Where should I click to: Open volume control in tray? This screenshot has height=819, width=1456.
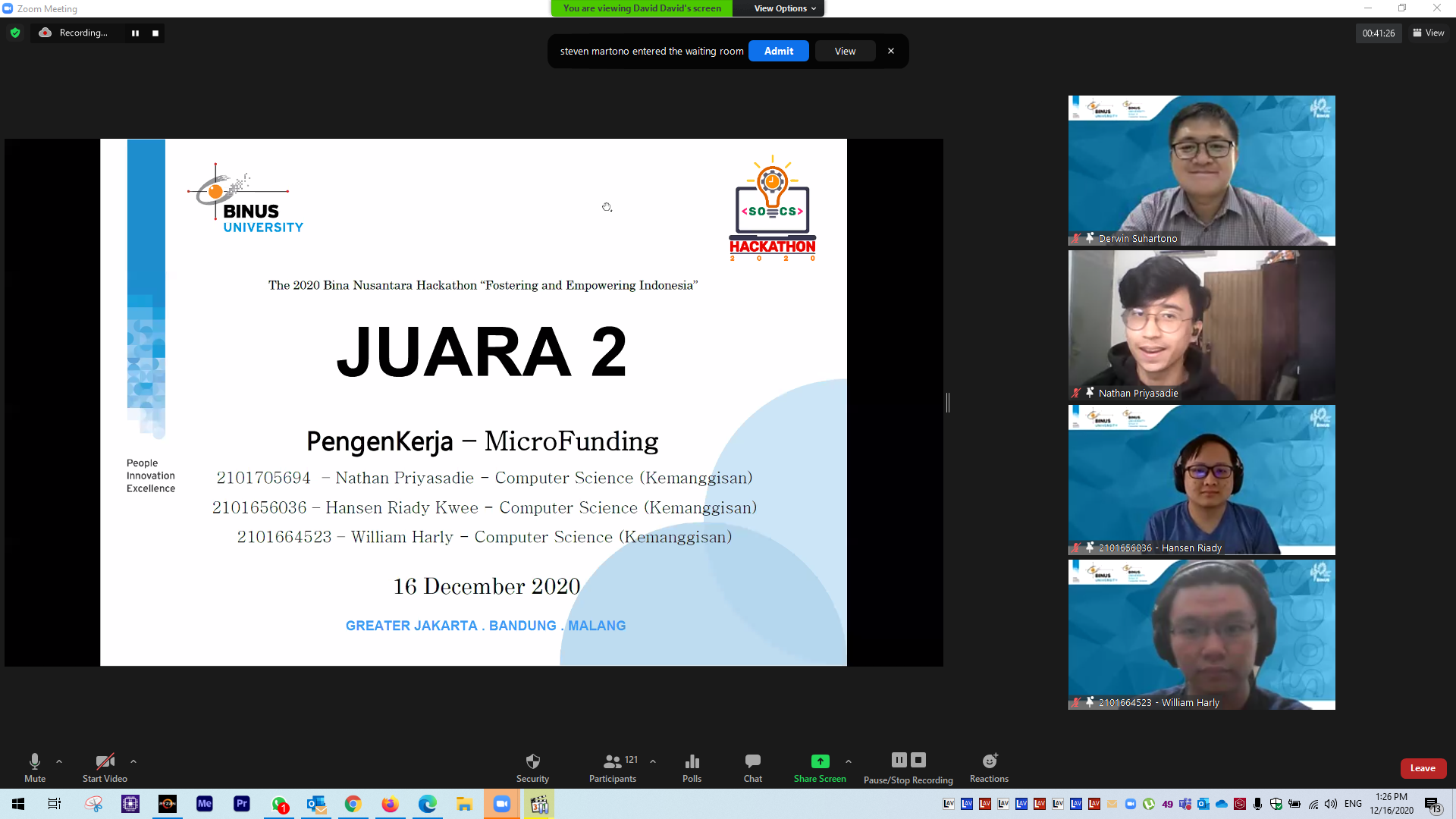click(1331, 804)
